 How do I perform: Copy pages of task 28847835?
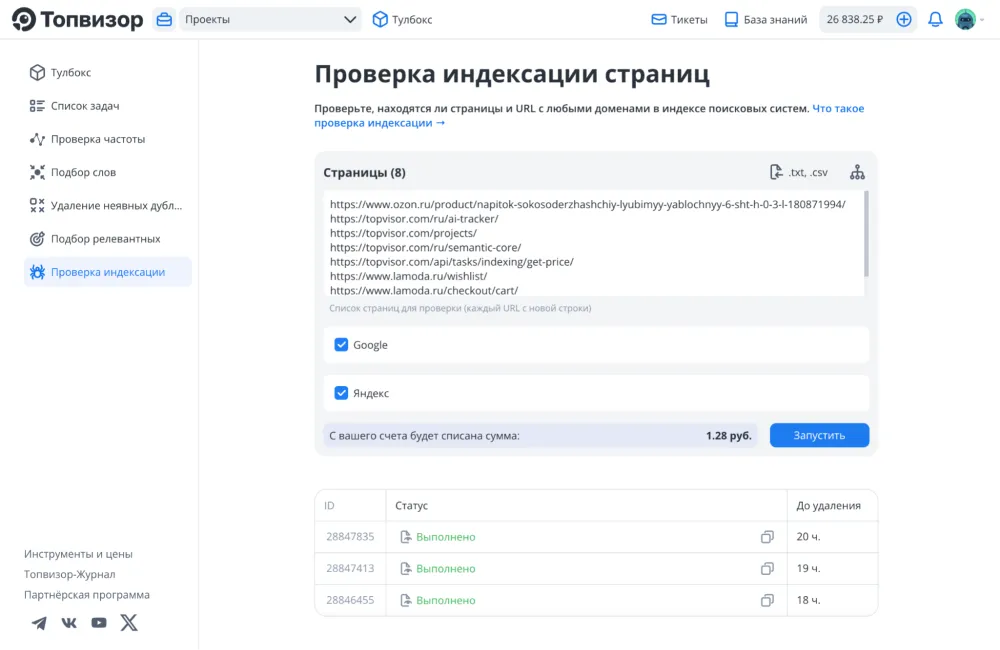(x=767, y=537)
